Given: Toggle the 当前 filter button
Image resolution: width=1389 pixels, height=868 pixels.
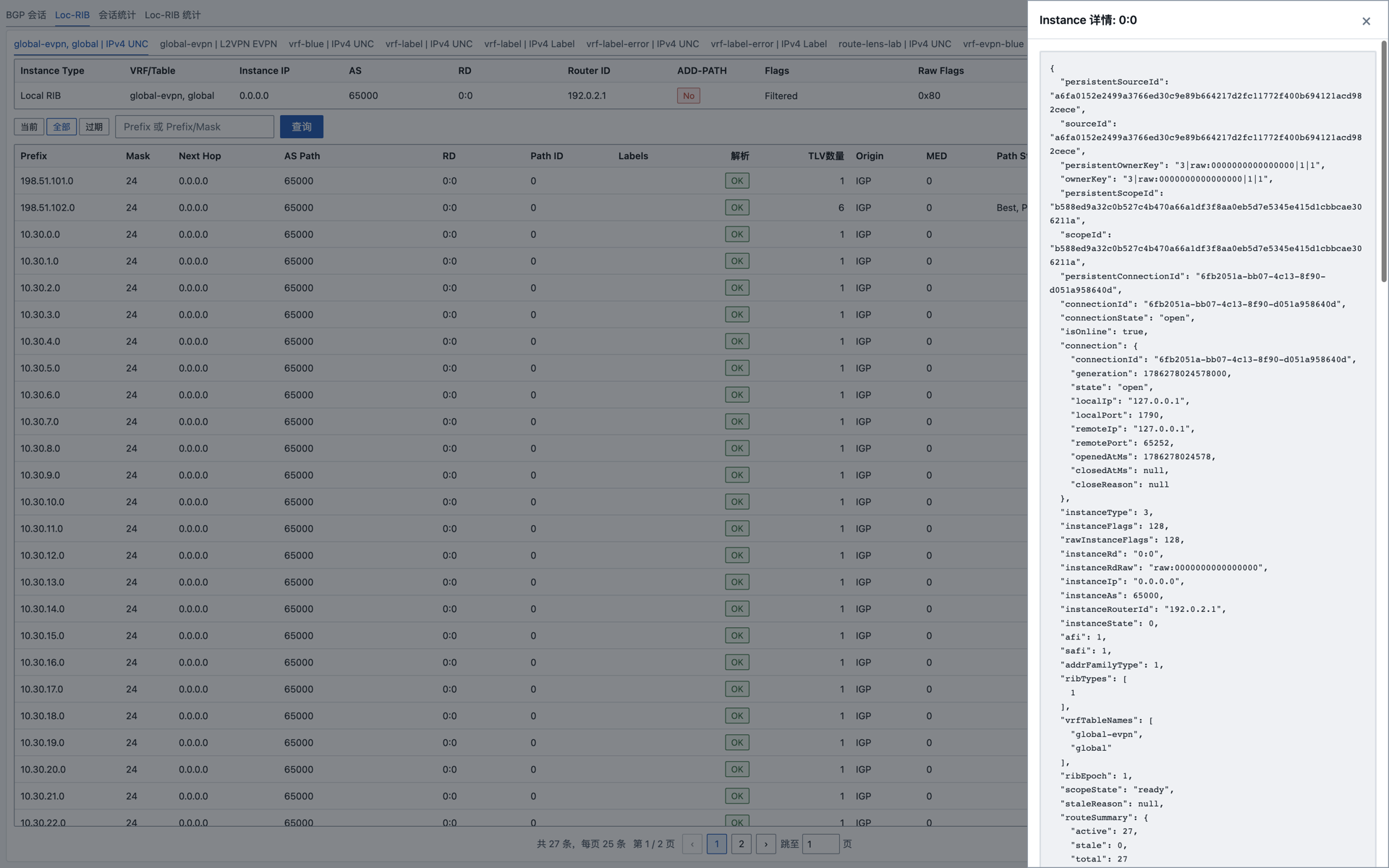Looking at the screenshot, I should point(29,127).
